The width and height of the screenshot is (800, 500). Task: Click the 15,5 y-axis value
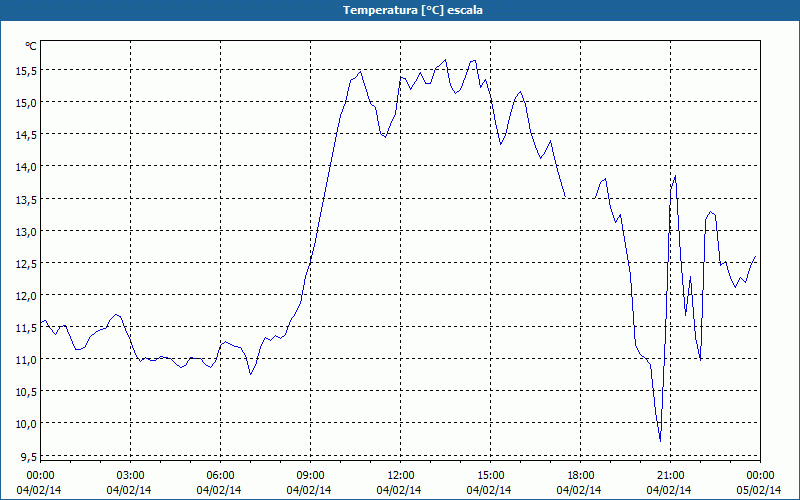[26, 71]
